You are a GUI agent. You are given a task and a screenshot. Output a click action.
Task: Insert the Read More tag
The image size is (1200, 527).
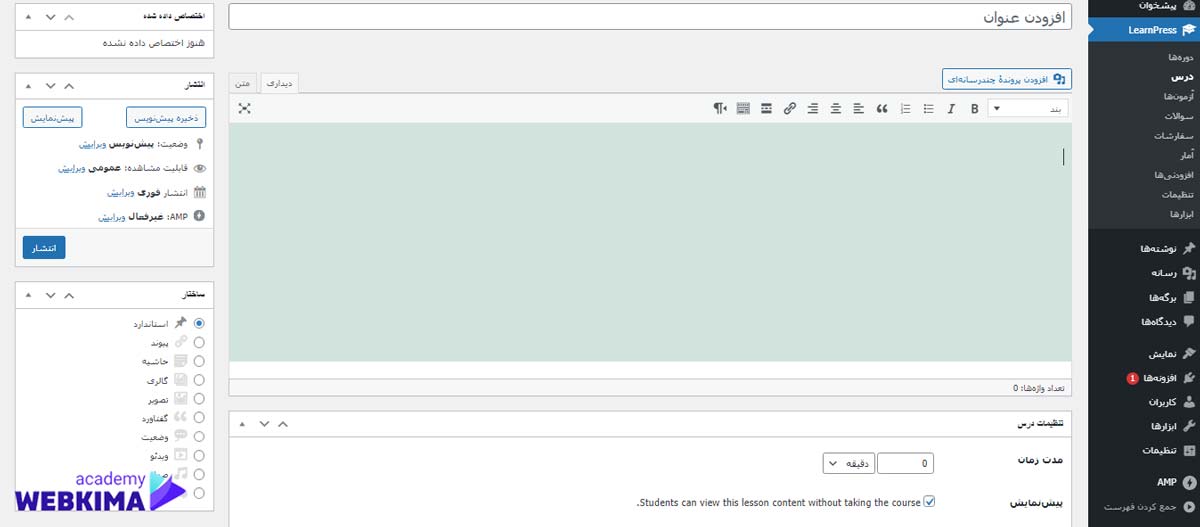click(x=766, y=108)
